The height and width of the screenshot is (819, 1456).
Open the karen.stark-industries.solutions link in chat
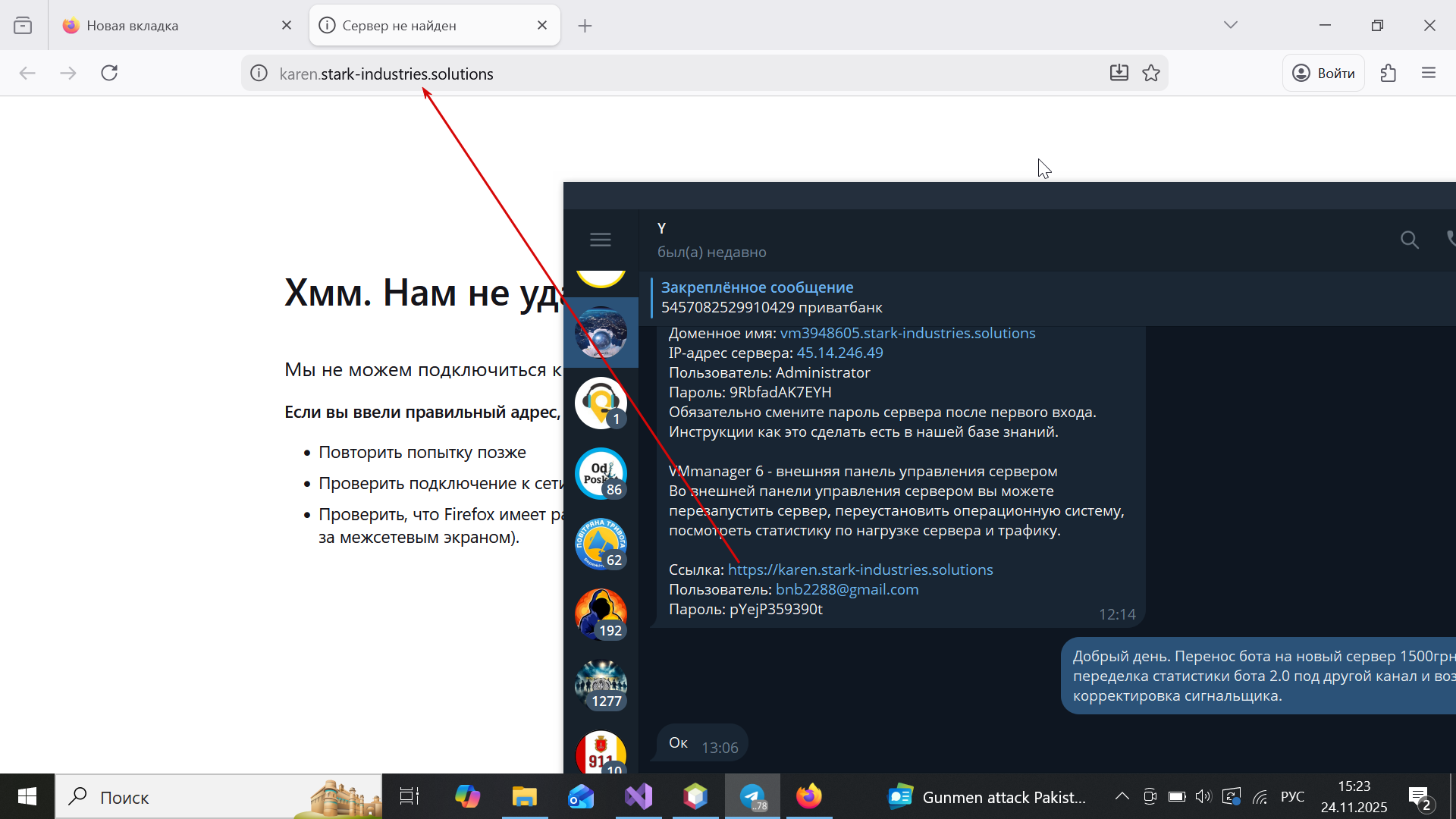[860, 570]
